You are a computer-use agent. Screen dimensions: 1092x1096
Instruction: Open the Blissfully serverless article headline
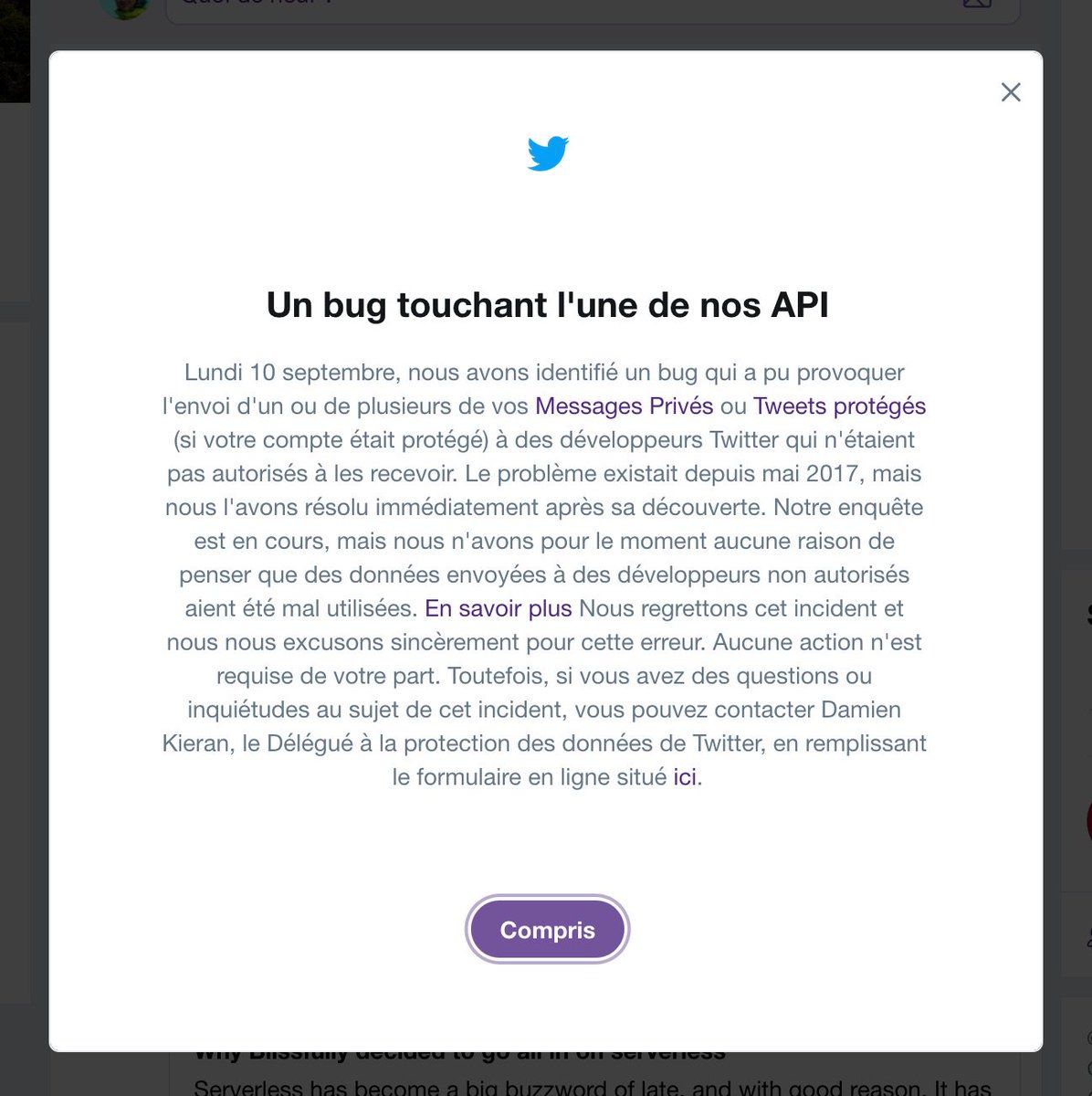459,1054
